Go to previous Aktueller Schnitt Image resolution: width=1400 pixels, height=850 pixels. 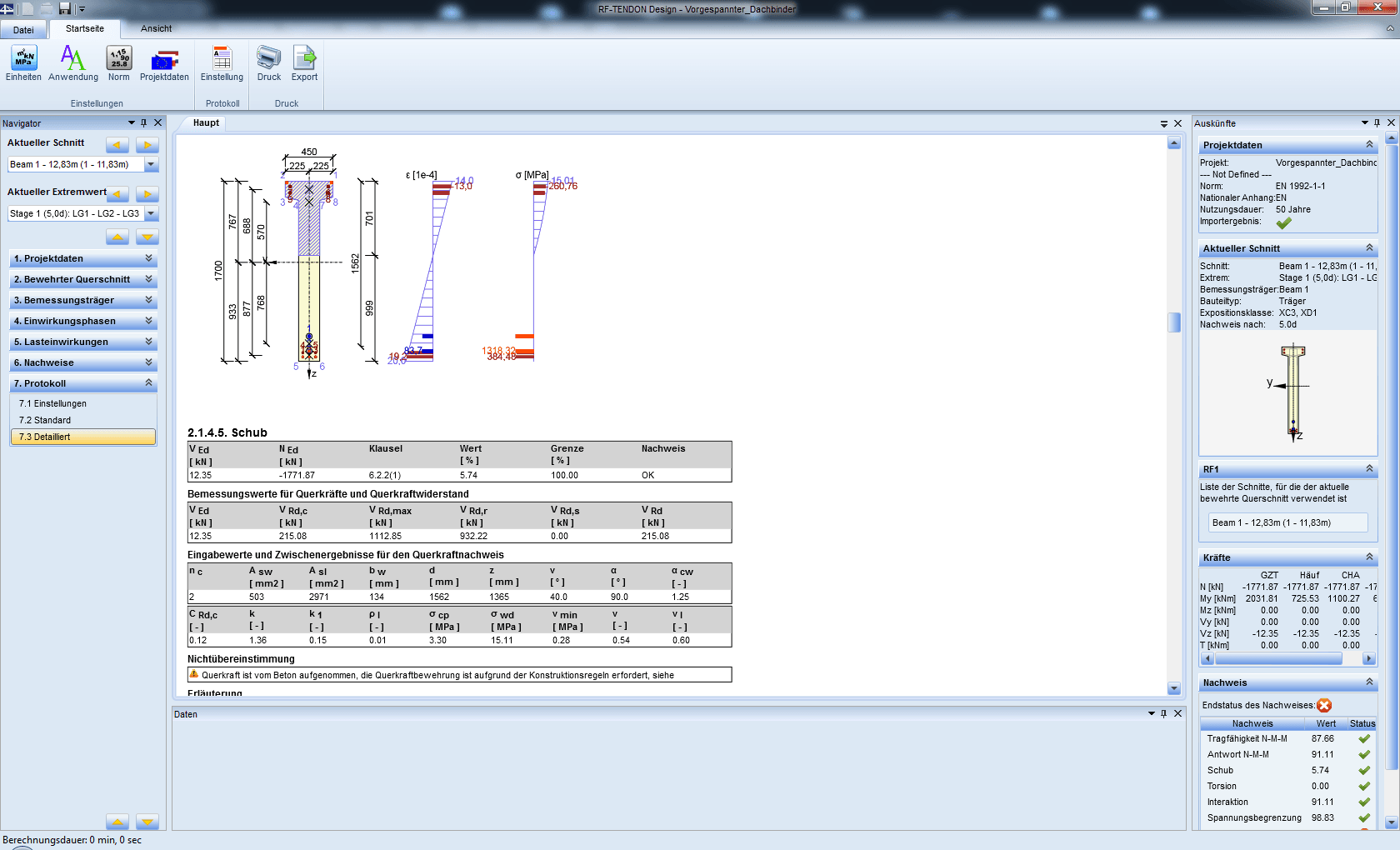[x=117, y=145]
